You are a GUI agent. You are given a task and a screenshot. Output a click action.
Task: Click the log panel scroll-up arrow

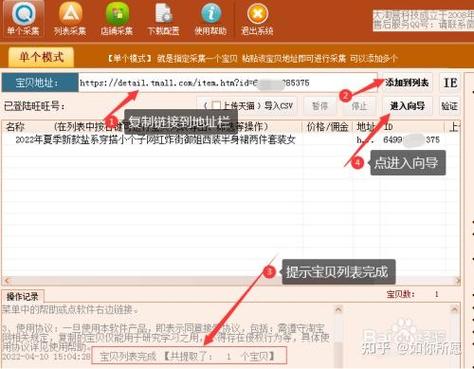click(x=338, y=309)
